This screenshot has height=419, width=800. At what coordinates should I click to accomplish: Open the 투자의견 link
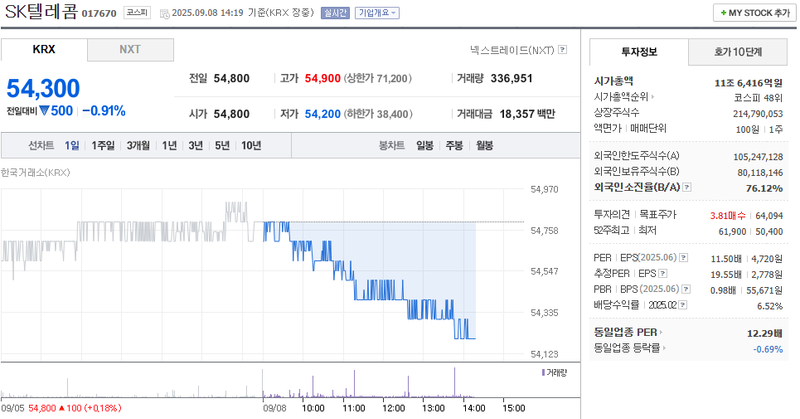point(612,215)
